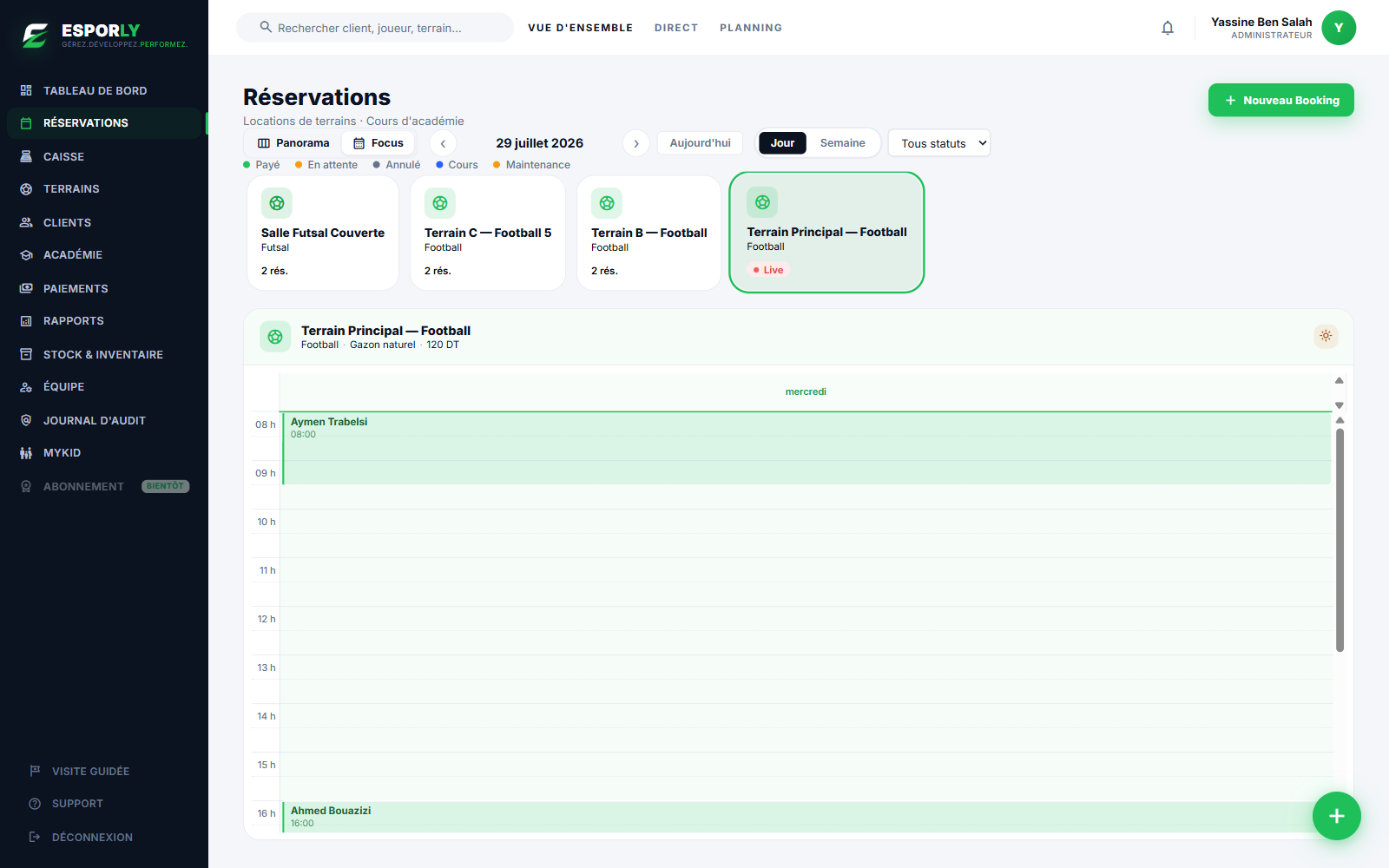Screen dimensions: 1389x868
Task: Click the Journal d'audit shield icon
Action: 26,420
